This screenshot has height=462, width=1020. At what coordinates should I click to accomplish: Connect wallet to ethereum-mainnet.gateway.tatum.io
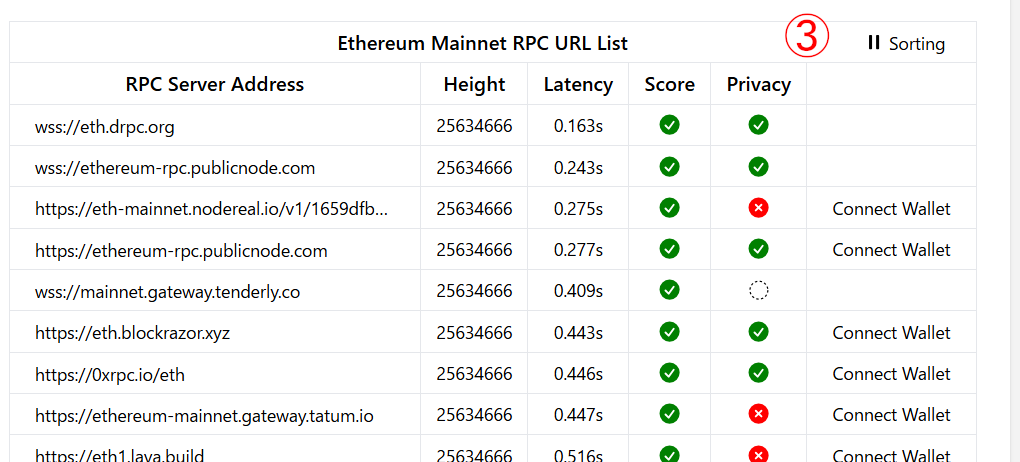click(891, 414)
